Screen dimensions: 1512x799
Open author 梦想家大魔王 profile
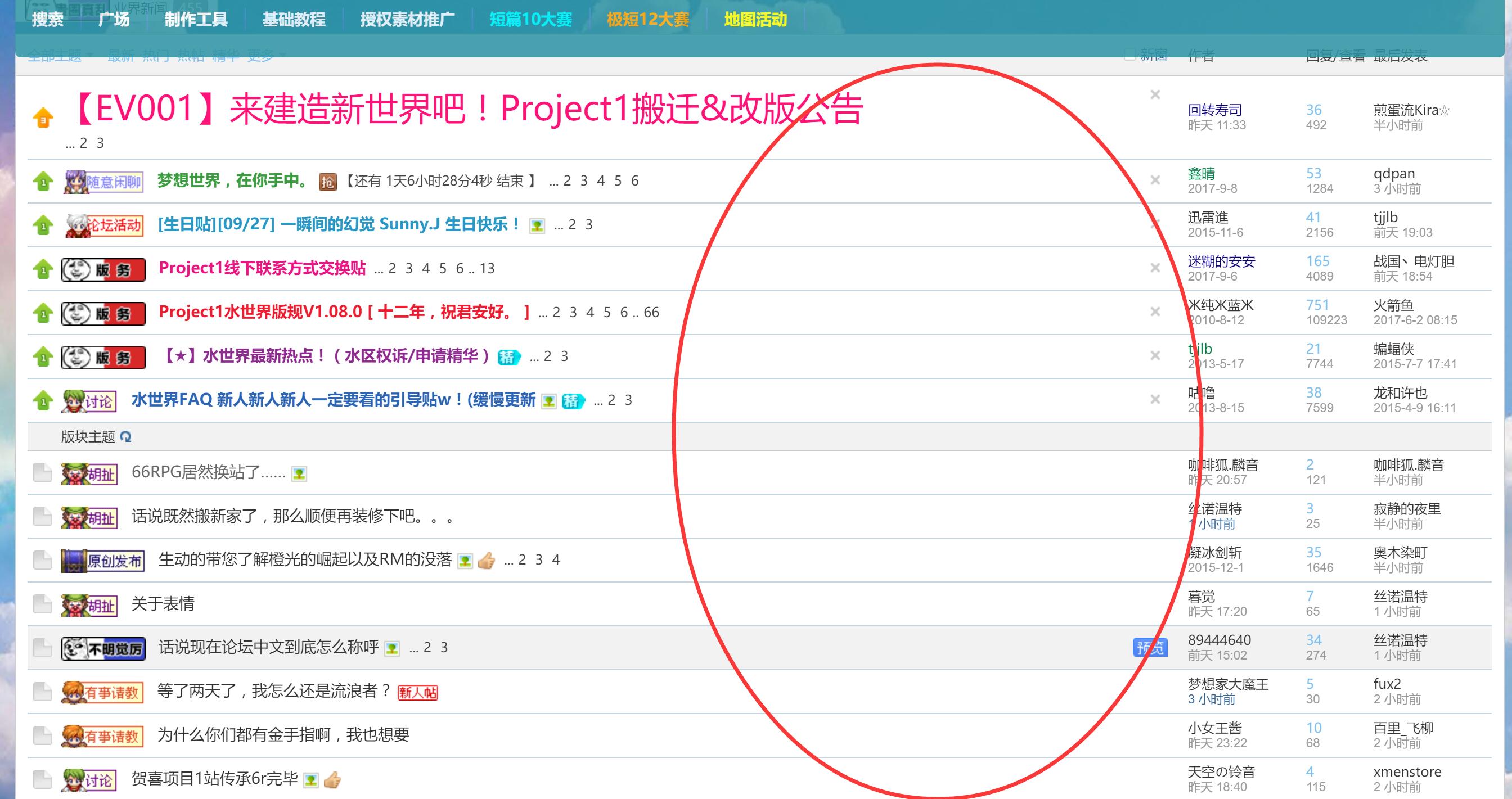point(1228,684)
